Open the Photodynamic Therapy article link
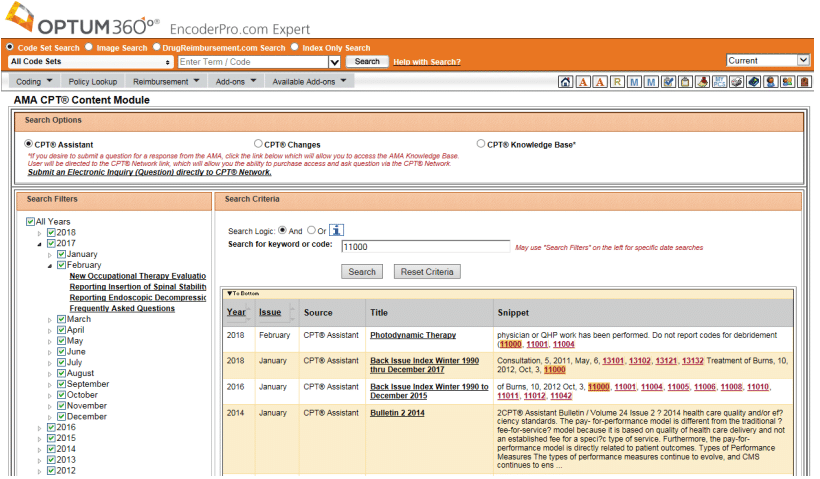The height and width of the screenshot is (479, 820). click(413, 335)
